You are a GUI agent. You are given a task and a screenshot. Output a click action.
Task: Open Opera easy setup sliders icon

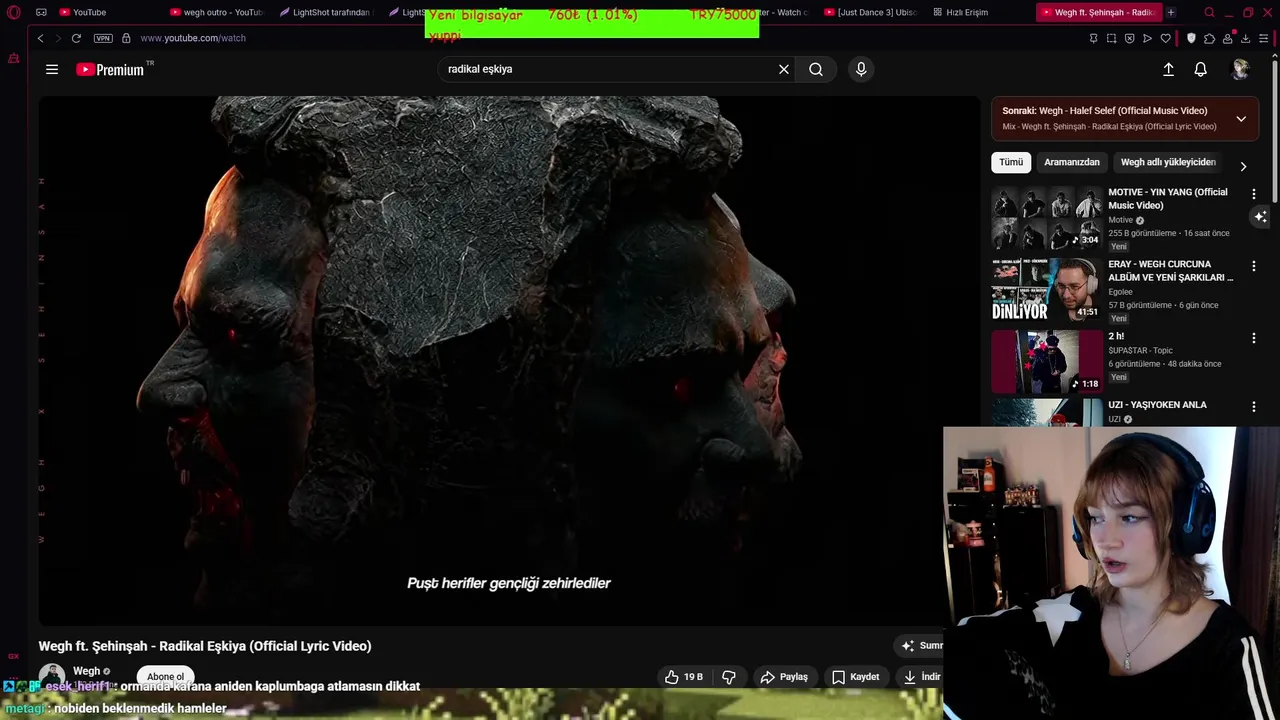coord(1264,38)
